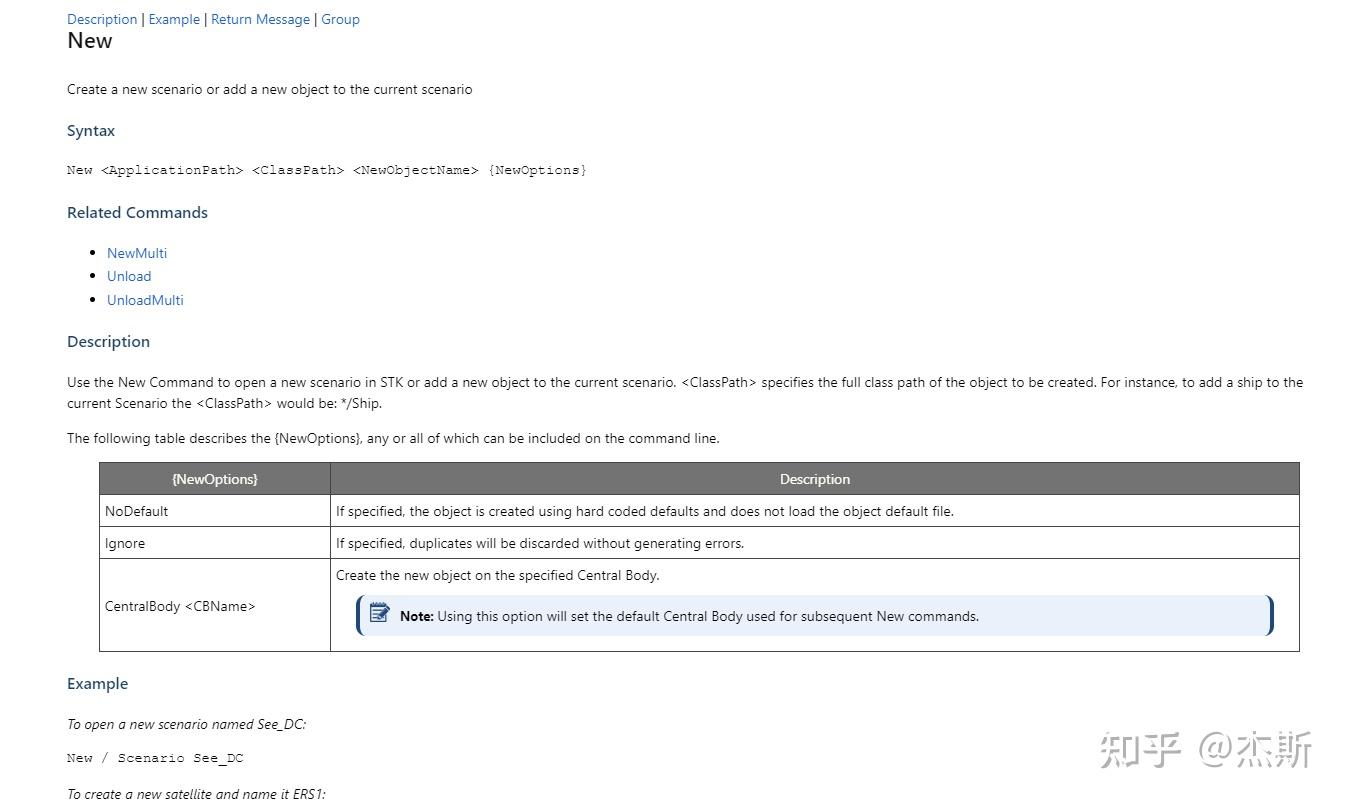The height and width of the screenshot is (806, 1346).
Task: Go to the Group link
Action: (x=340, y=19)
